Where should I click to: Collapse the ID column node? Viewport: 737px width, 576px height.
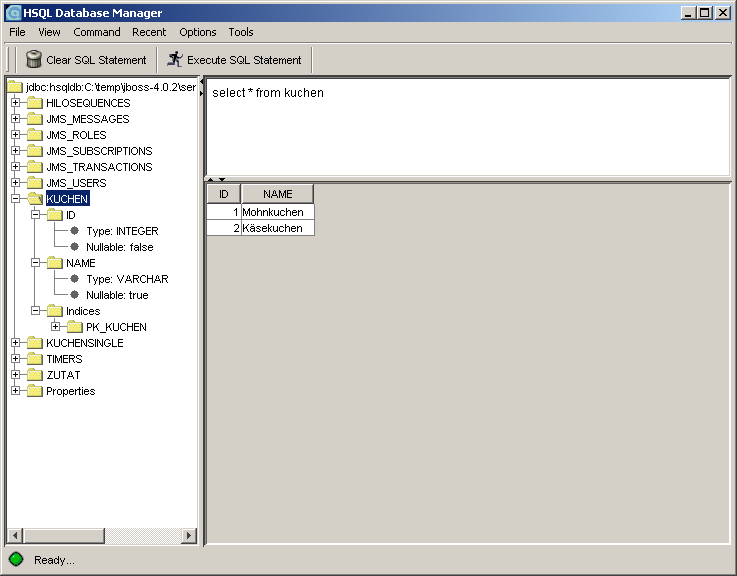coord(35,214)
